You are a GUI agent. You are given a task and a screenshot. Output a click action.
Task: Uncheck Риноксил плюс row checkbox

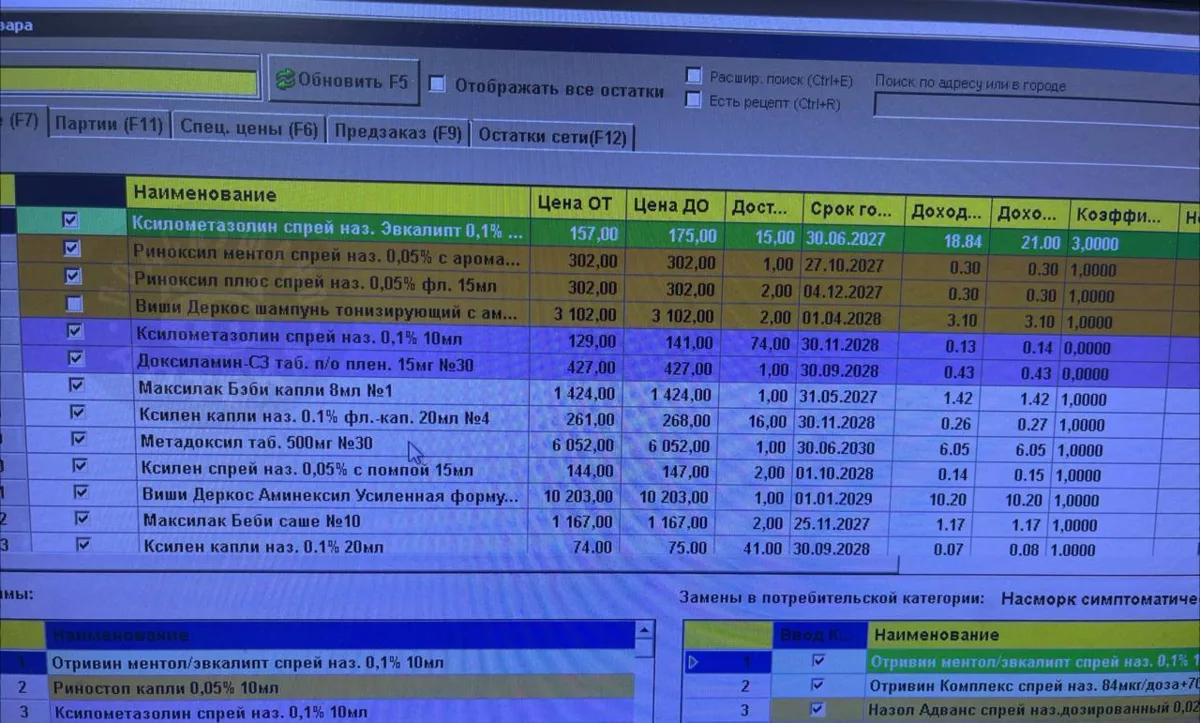coord(72,275)
